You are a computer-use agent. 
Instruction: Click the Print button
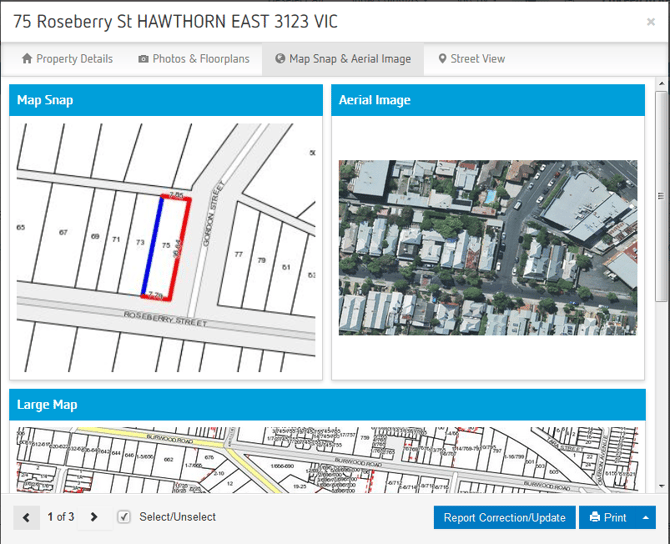click(x=607, y=517)
